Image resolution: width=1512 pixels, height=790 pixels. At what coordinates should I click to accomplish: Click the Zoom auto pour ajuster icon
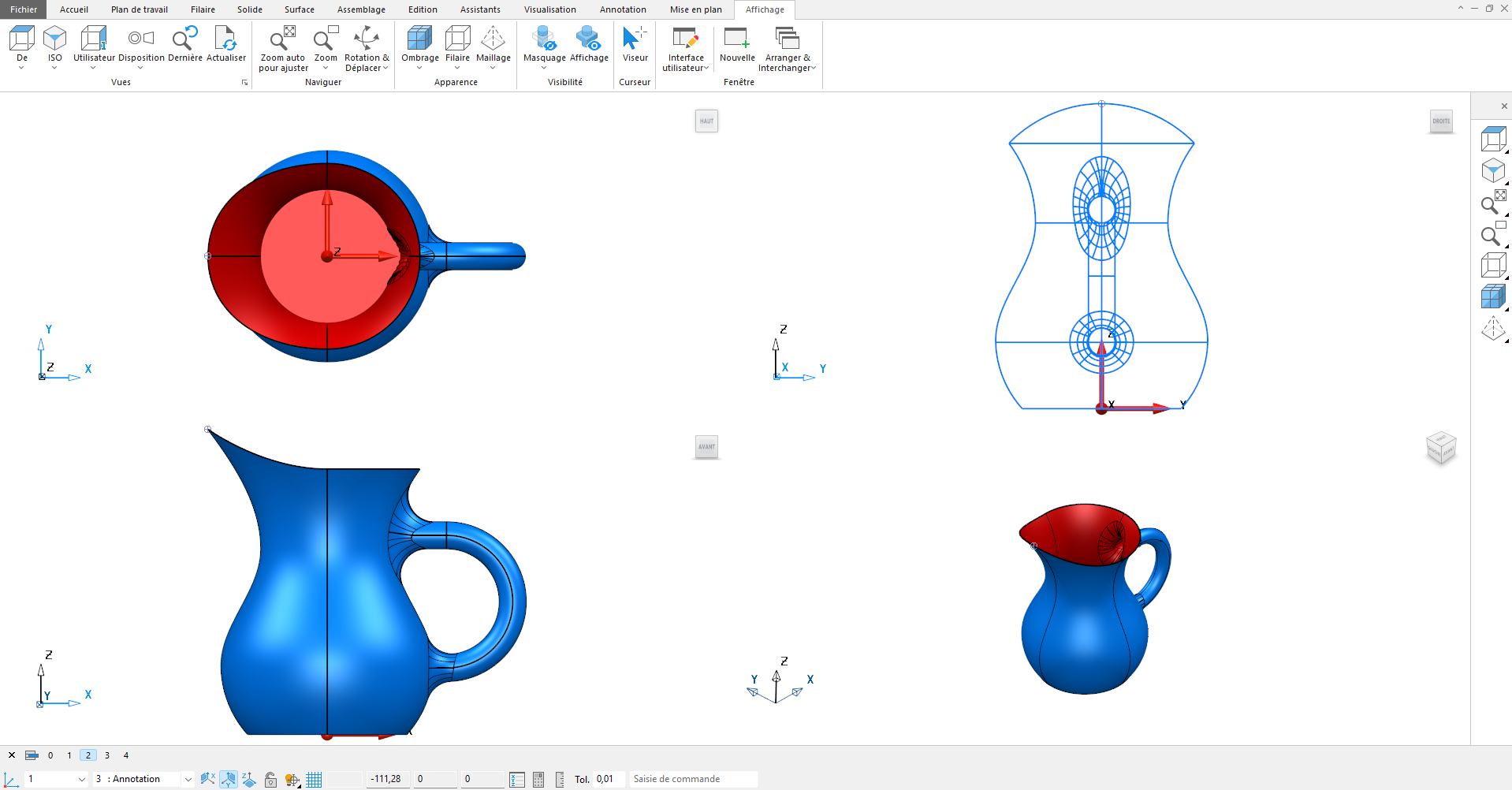(283, 39)
